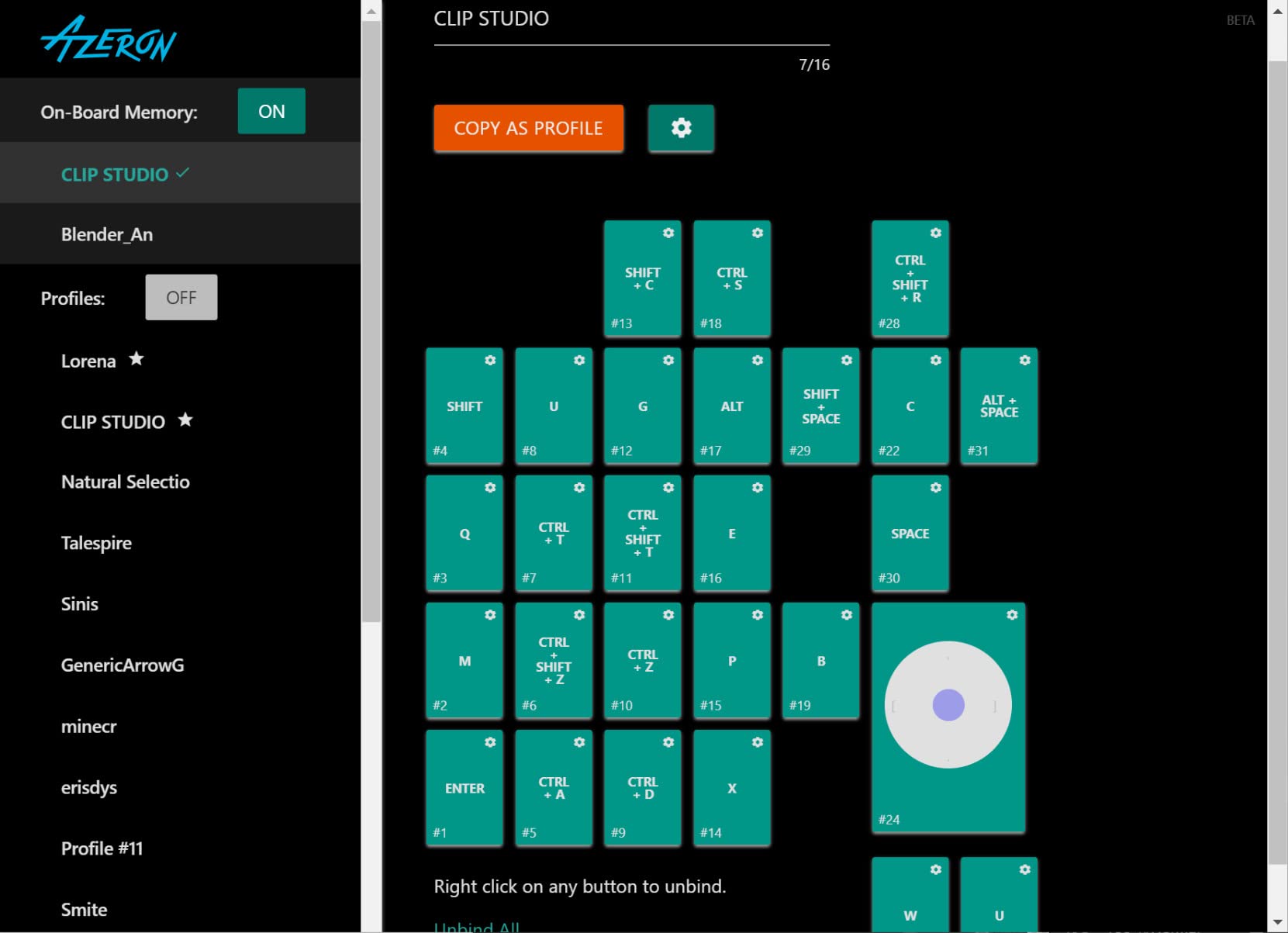Open gear settings on button #30 SPACE
The image size is (1288, 933).
(x=936, y=487)
